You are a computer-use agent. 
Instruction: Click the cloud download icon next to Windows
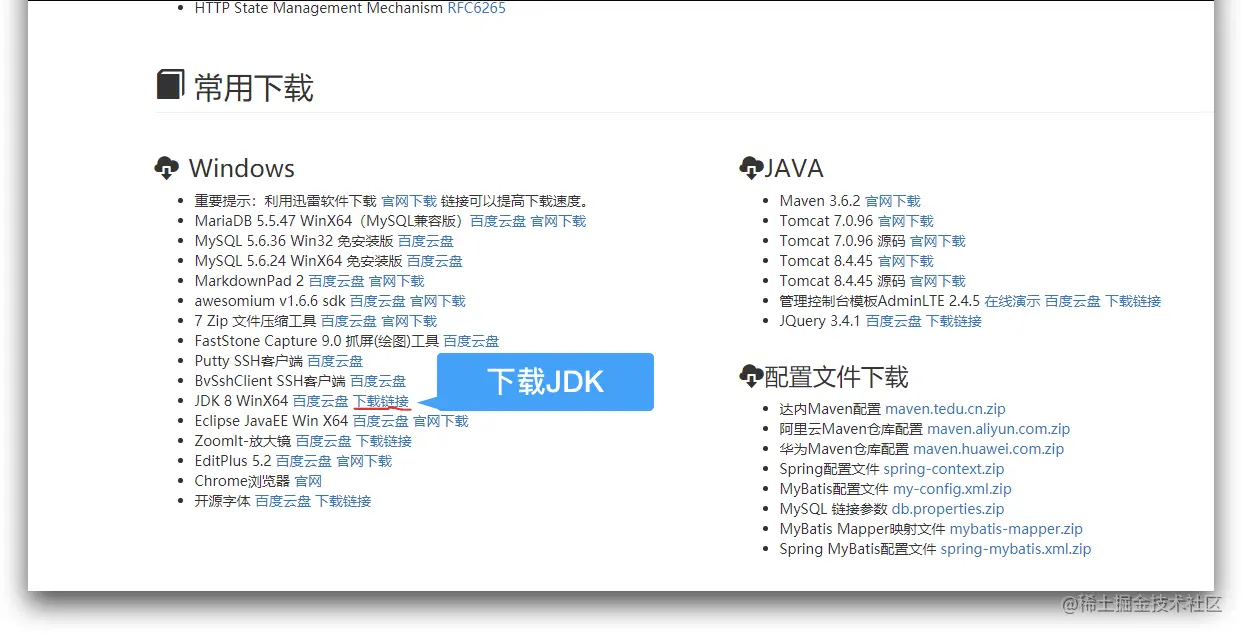166,168
